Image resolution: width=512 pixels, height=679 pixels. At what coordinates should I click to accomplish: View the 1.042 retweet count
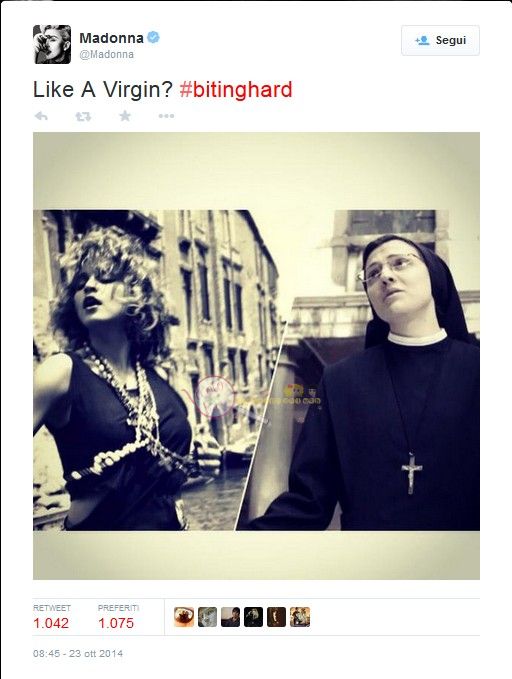[x=51, y=623]
